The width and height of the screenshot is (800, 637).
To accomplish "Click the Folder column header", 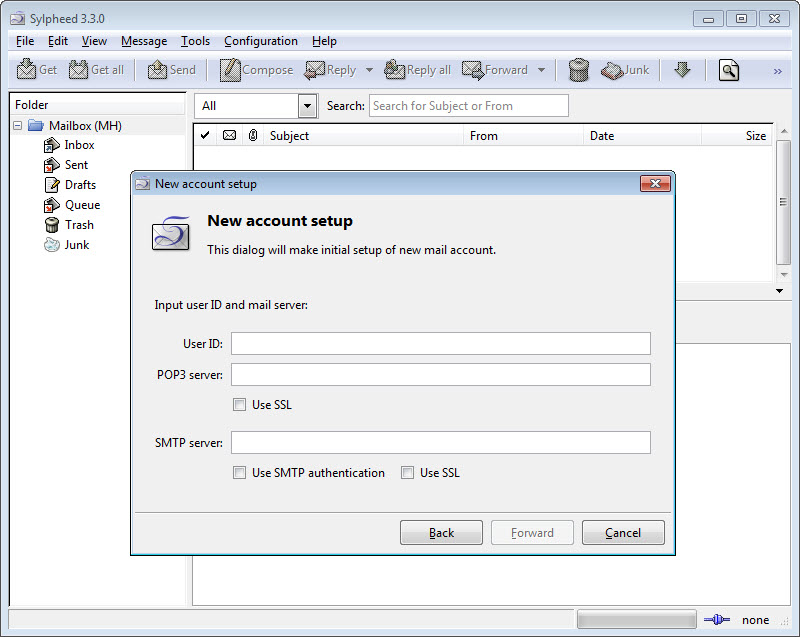I will point(98,105).
